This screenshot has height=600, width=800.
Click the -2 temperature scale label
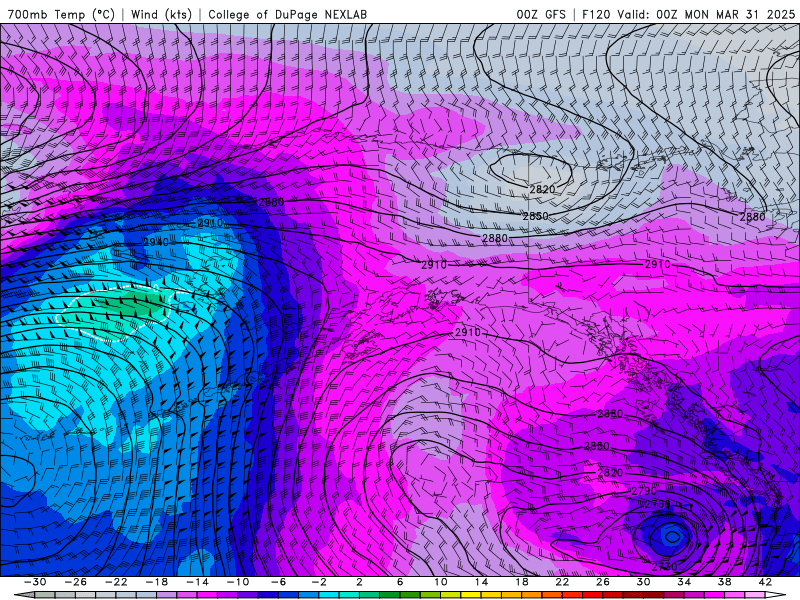[x=319, y=582]
